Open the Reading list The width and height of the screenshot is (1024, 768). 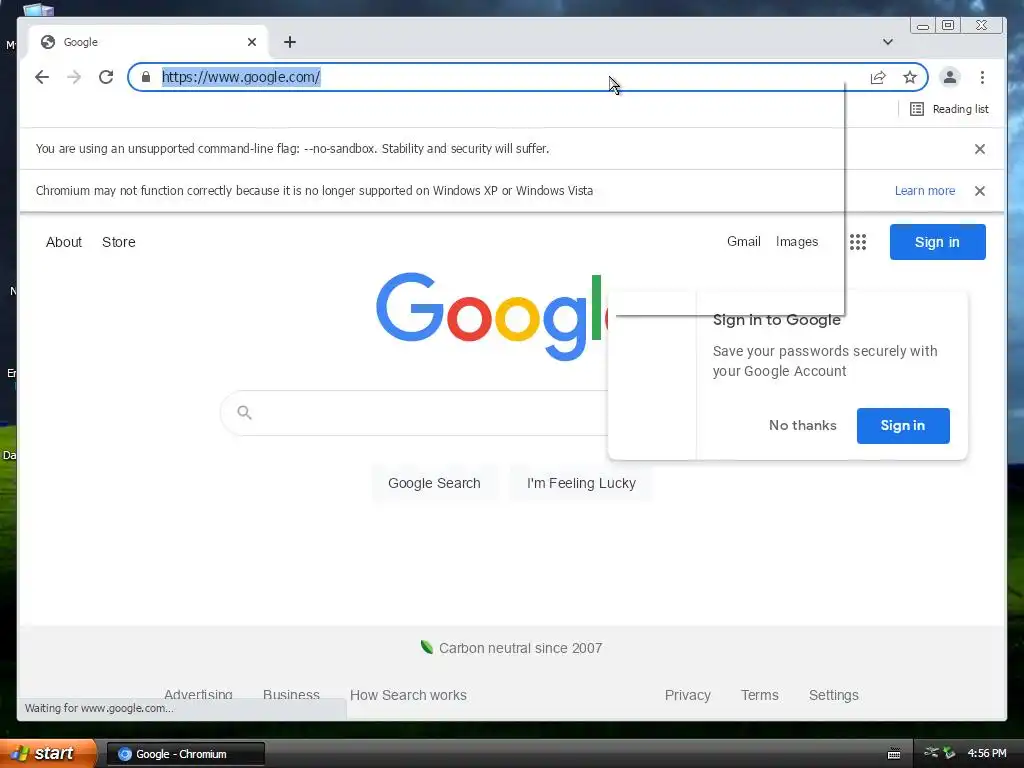click(949, 109)
